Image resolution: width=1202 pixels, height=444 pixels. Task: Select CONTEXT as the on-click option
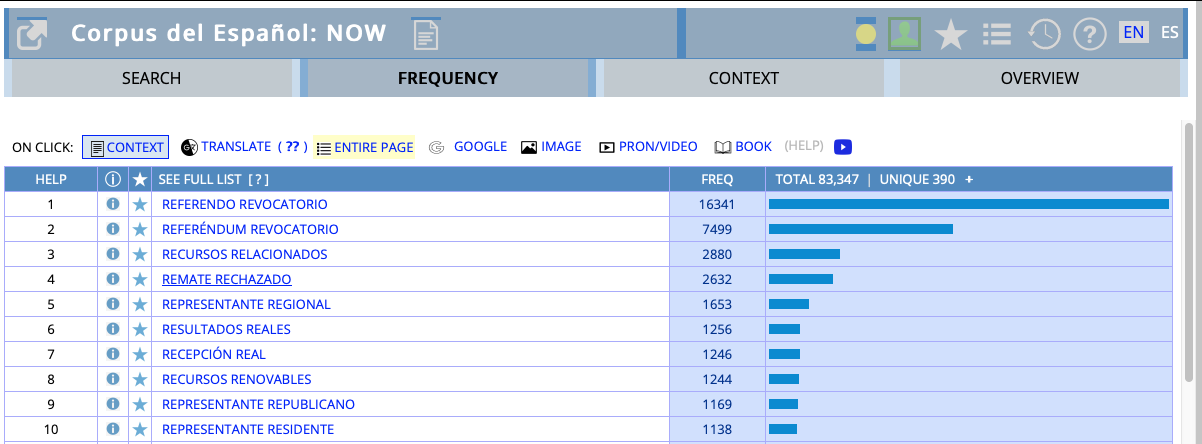[x=126, y=147]
